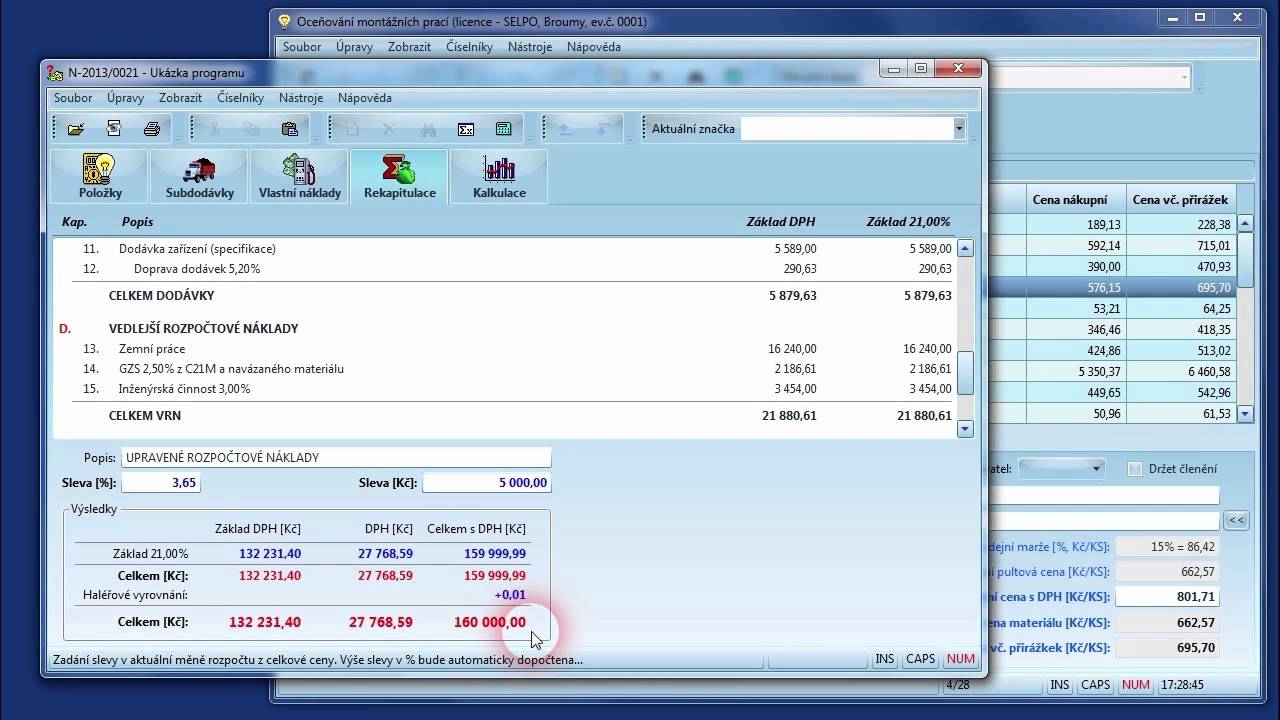This screenshot has width=1280, height=720.
Task: Click the move up arrow toolbar icon
Action: [565, 129]
